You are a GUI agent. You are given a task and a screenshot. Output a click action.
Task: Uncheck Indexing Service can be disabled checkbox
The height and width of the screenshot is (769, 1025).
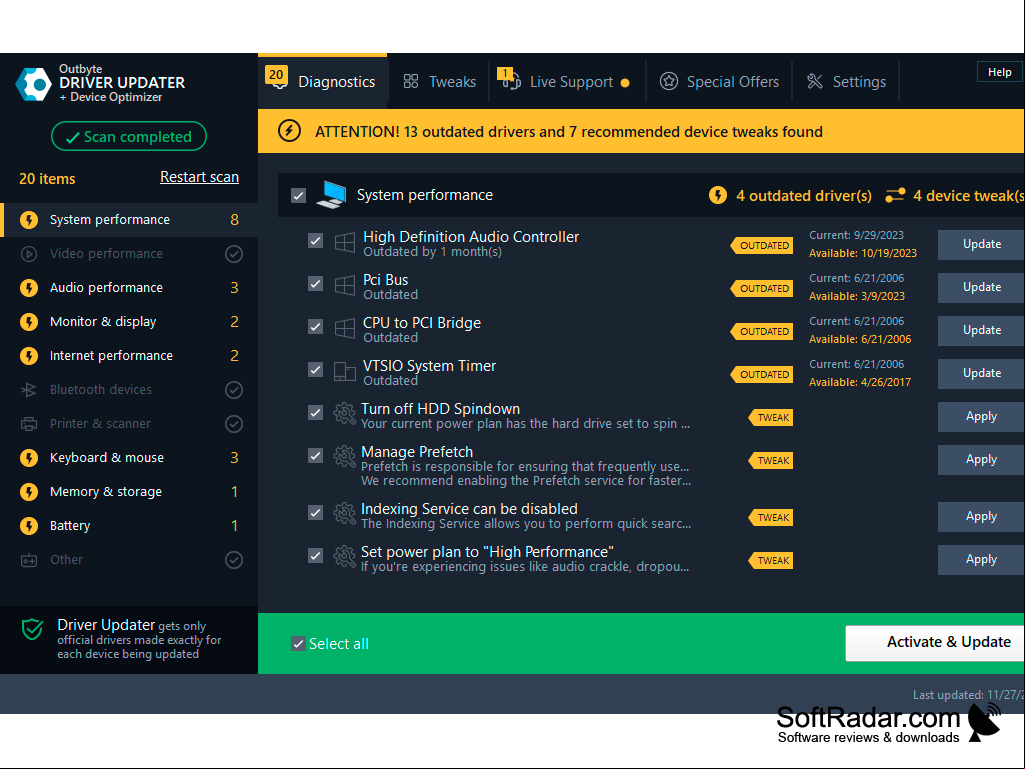(315, 513)
